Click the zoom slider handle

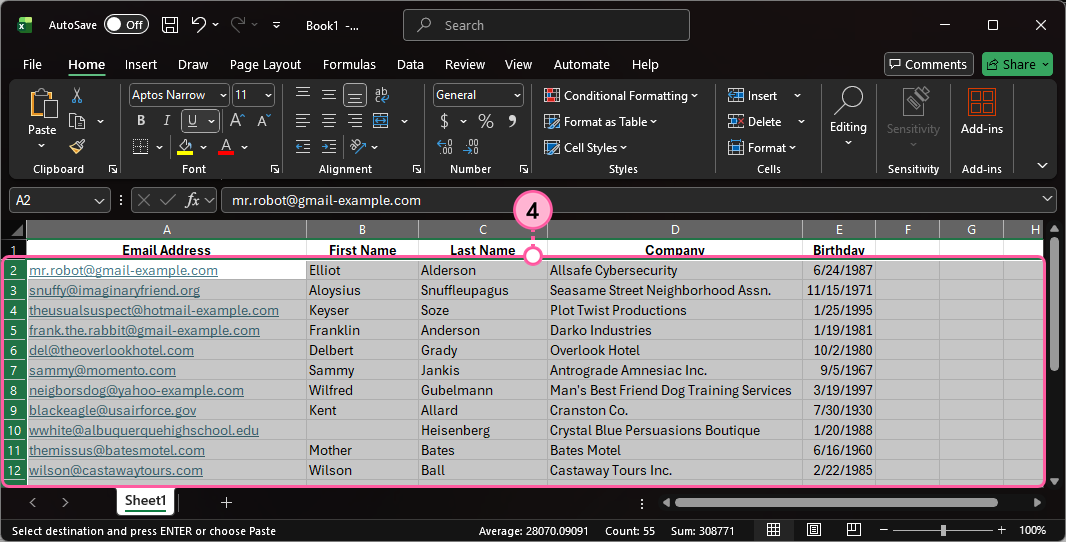pyautogui.click(x=943, y=530)
